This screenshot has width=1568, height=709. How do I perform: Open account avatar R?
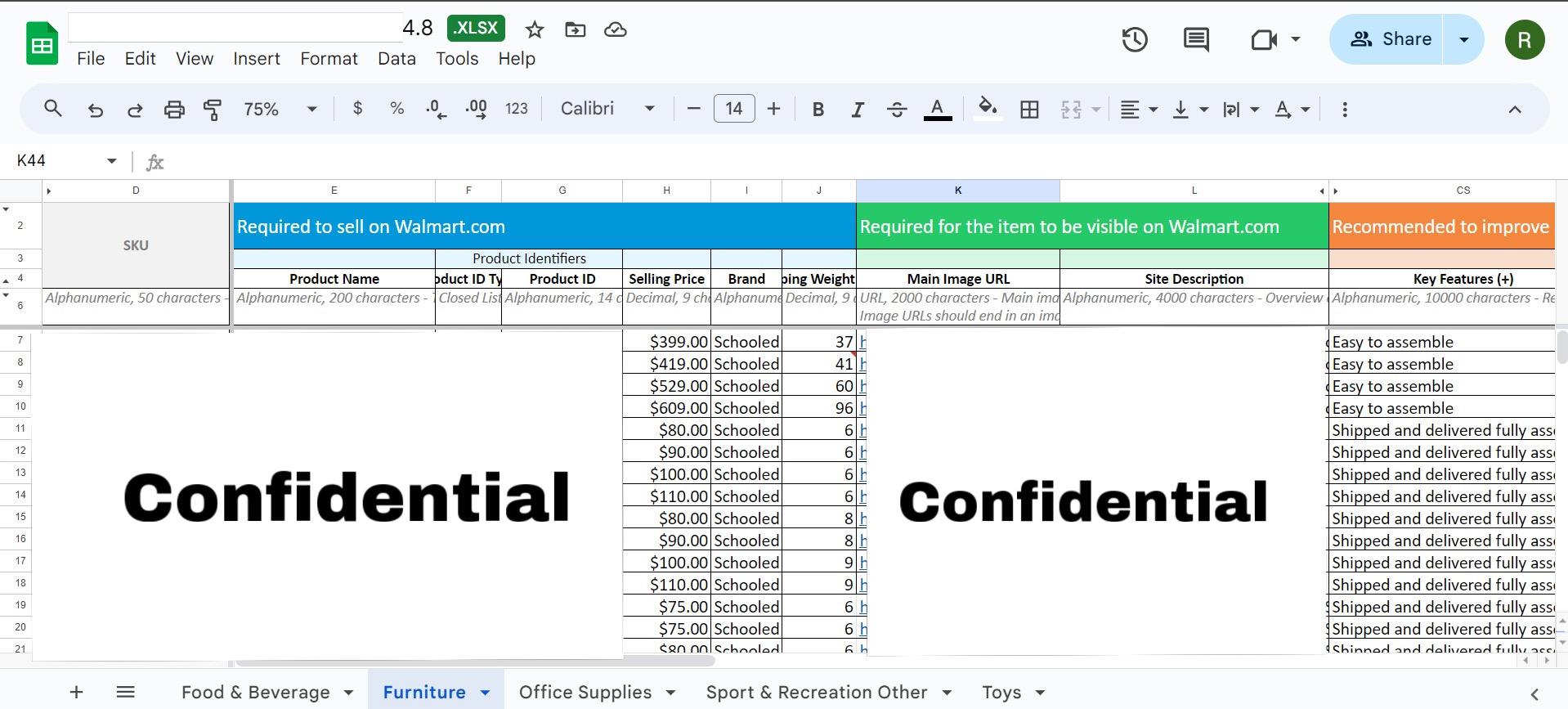[1525, 40]
